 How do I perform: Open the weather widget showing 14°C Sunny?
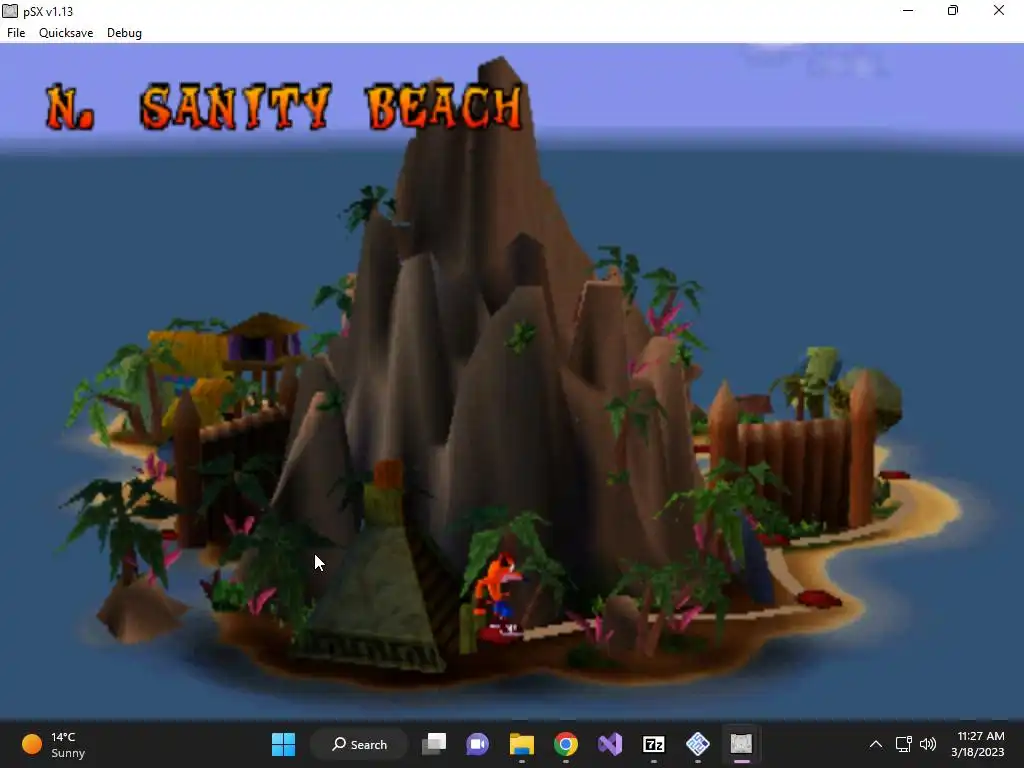click(x=54, y=744)
